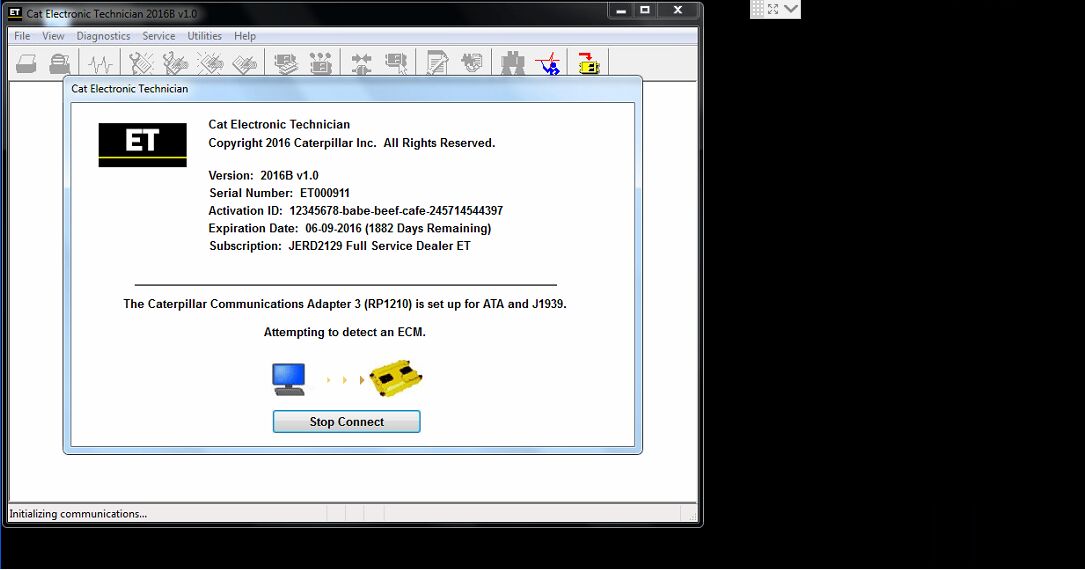Click the 'Subscription: JERD2129 Full Service Dealer ET' line
The height and width of the screenshot is (570, 1085).
click(340, 246)
